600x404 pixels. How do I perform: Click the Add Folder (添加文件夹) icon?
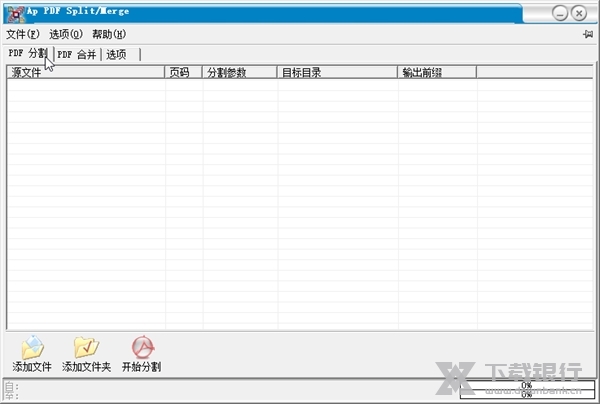pos(86,347)
